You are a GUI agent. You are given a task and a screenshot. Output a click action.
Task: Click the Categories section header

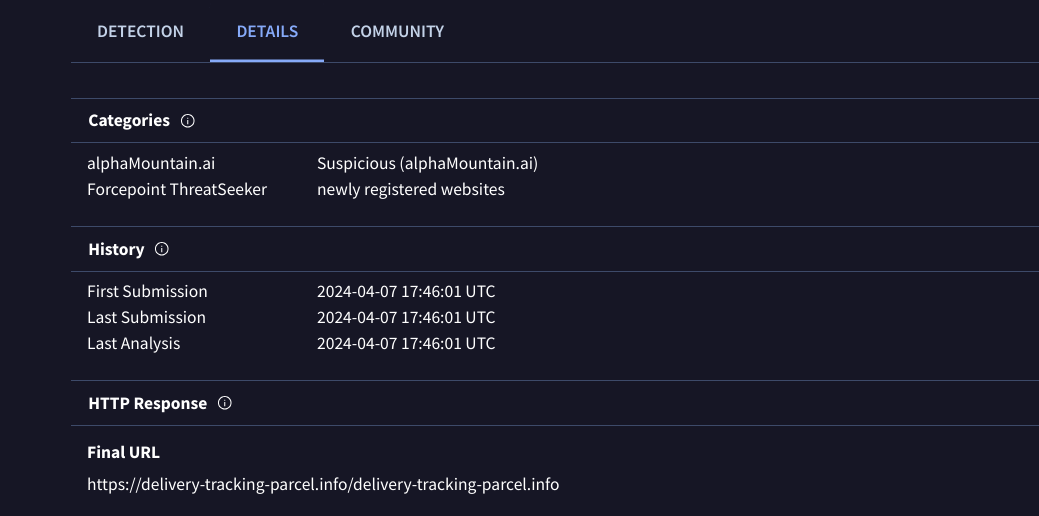[x=129, y=121]
